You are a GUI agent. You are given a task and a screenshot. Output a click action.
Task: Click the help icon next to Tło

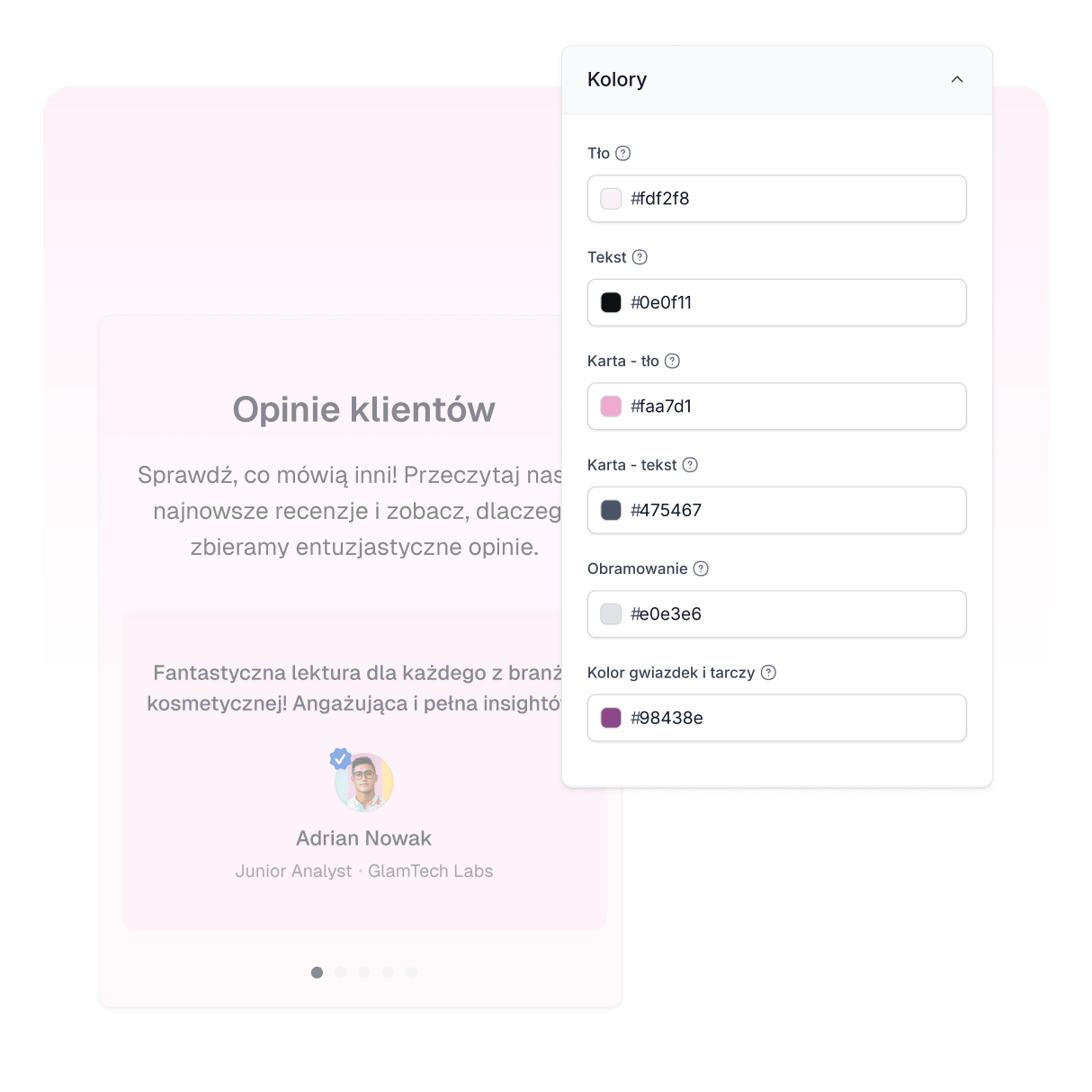pyautogui.click(x=622, y=153)
